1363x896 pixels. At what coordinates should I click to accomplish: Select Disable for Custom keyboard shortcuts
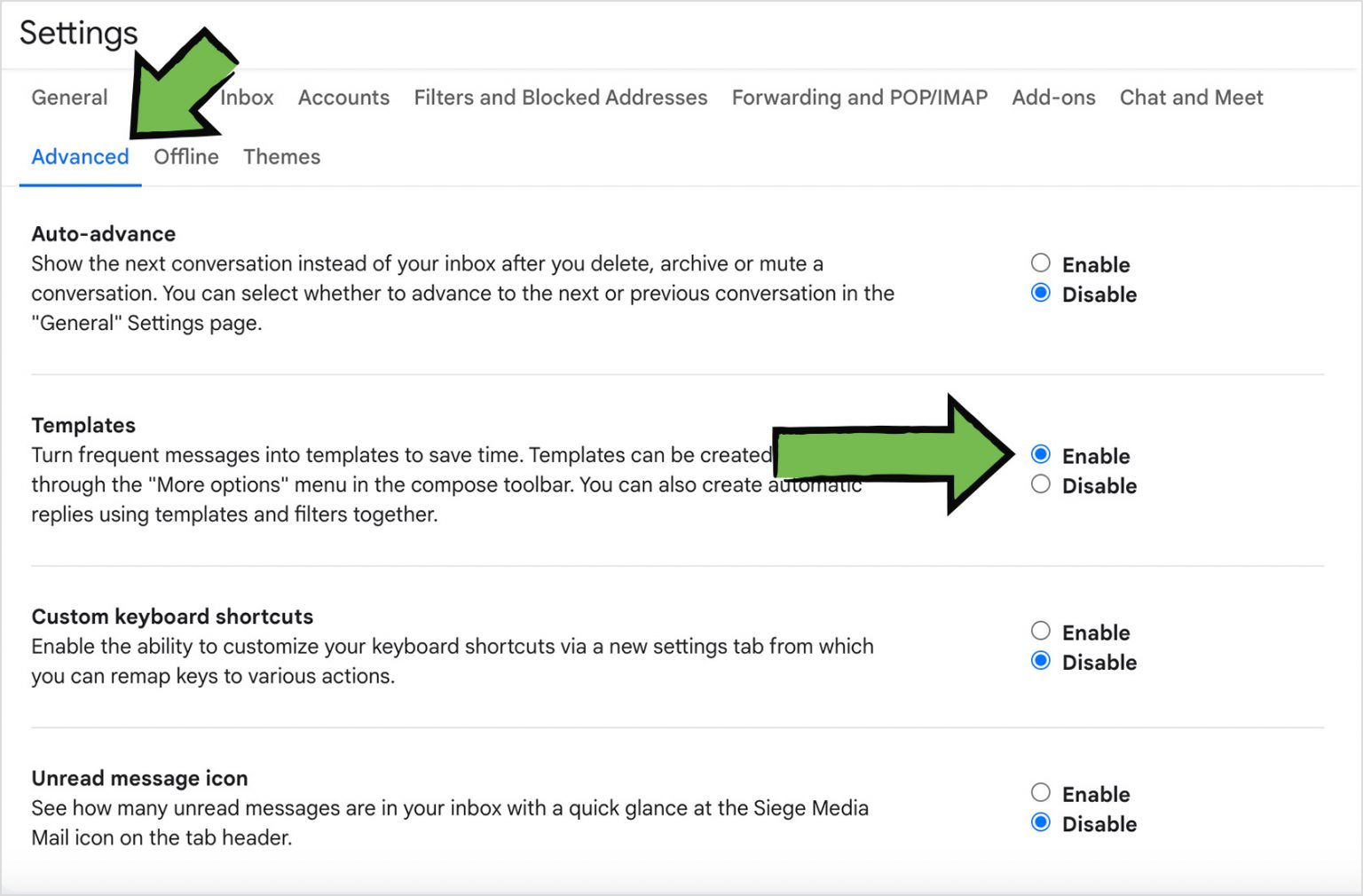[1041, 660]
